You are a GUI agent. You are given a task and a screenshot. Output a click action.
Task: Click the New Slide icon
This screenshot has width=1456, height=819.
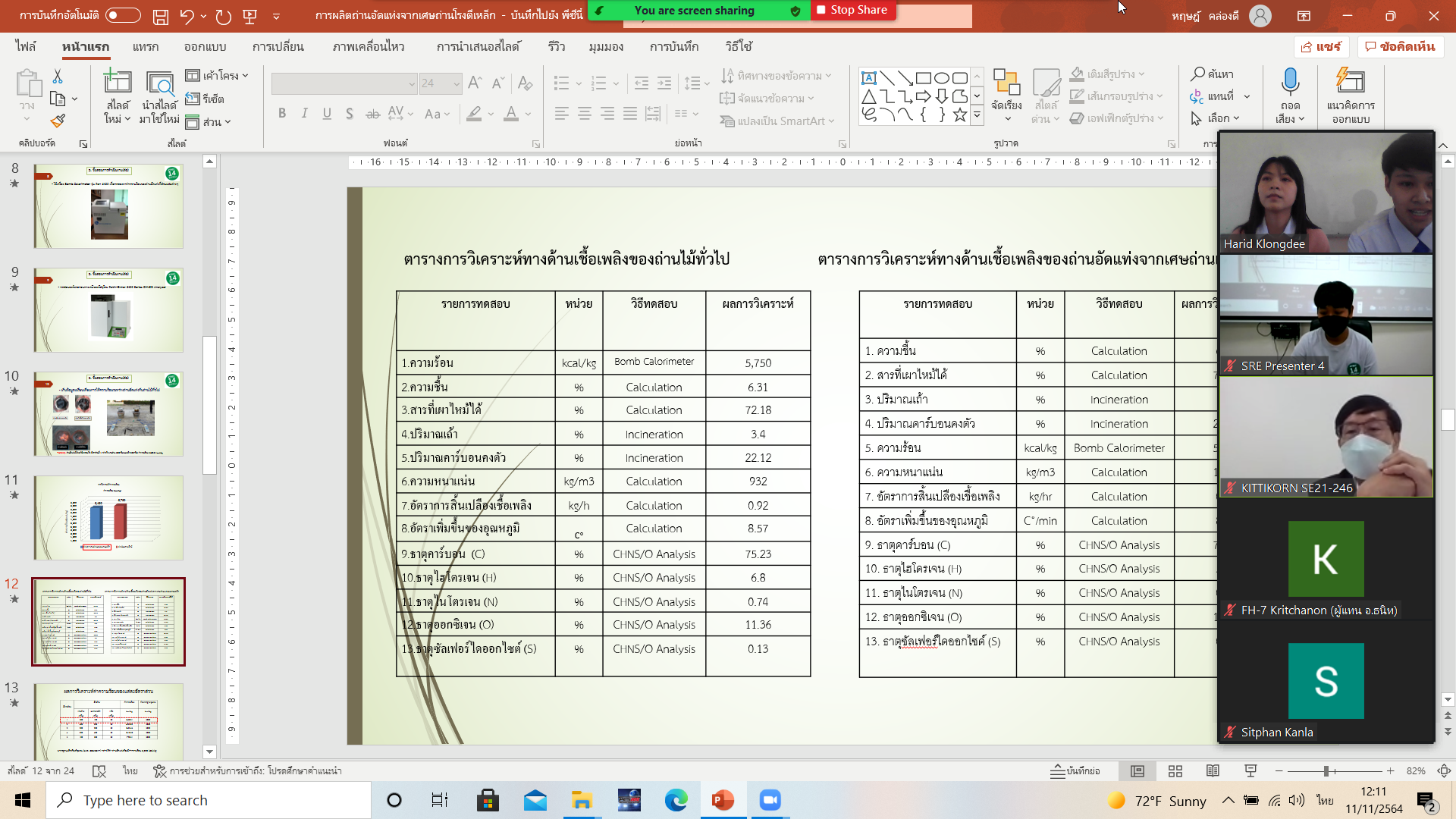[118, 82]
